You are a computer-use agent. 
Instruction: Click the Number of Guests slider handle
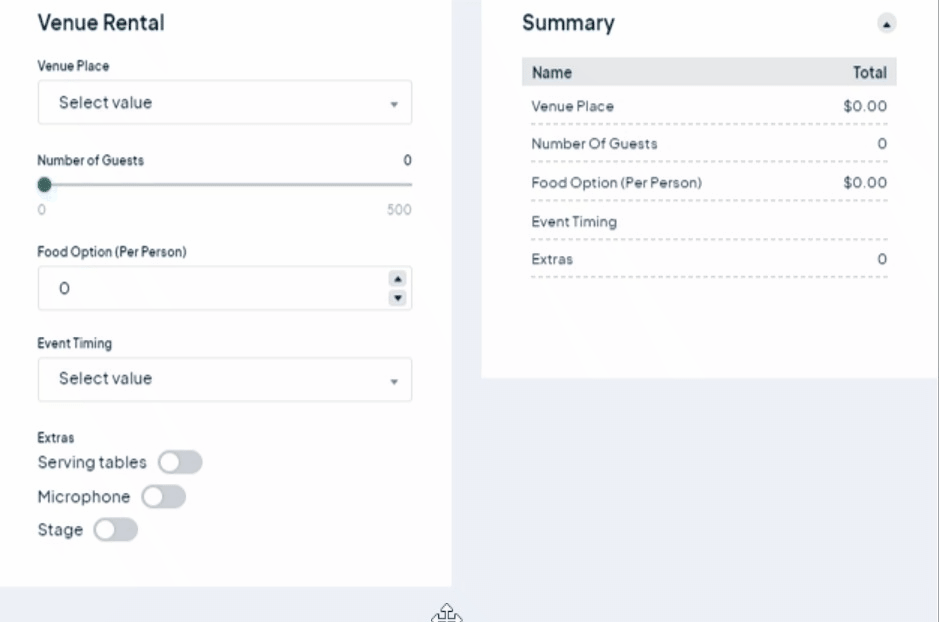click(44, 184)
